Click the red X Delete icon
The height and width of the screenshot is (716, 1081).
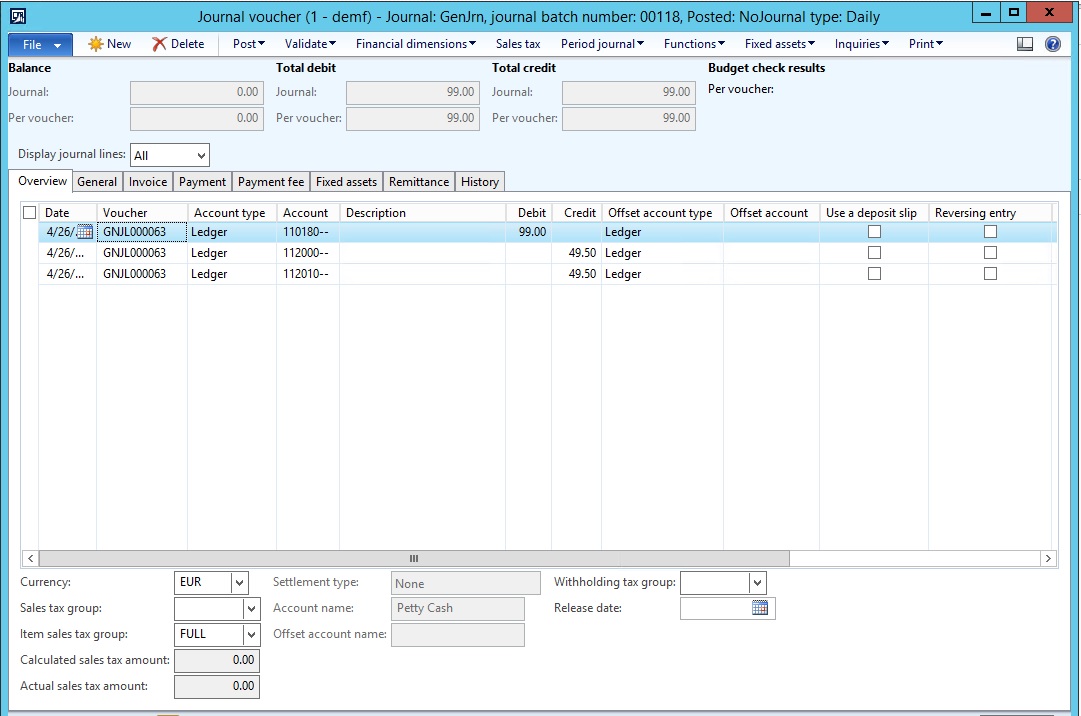point(159,44)
